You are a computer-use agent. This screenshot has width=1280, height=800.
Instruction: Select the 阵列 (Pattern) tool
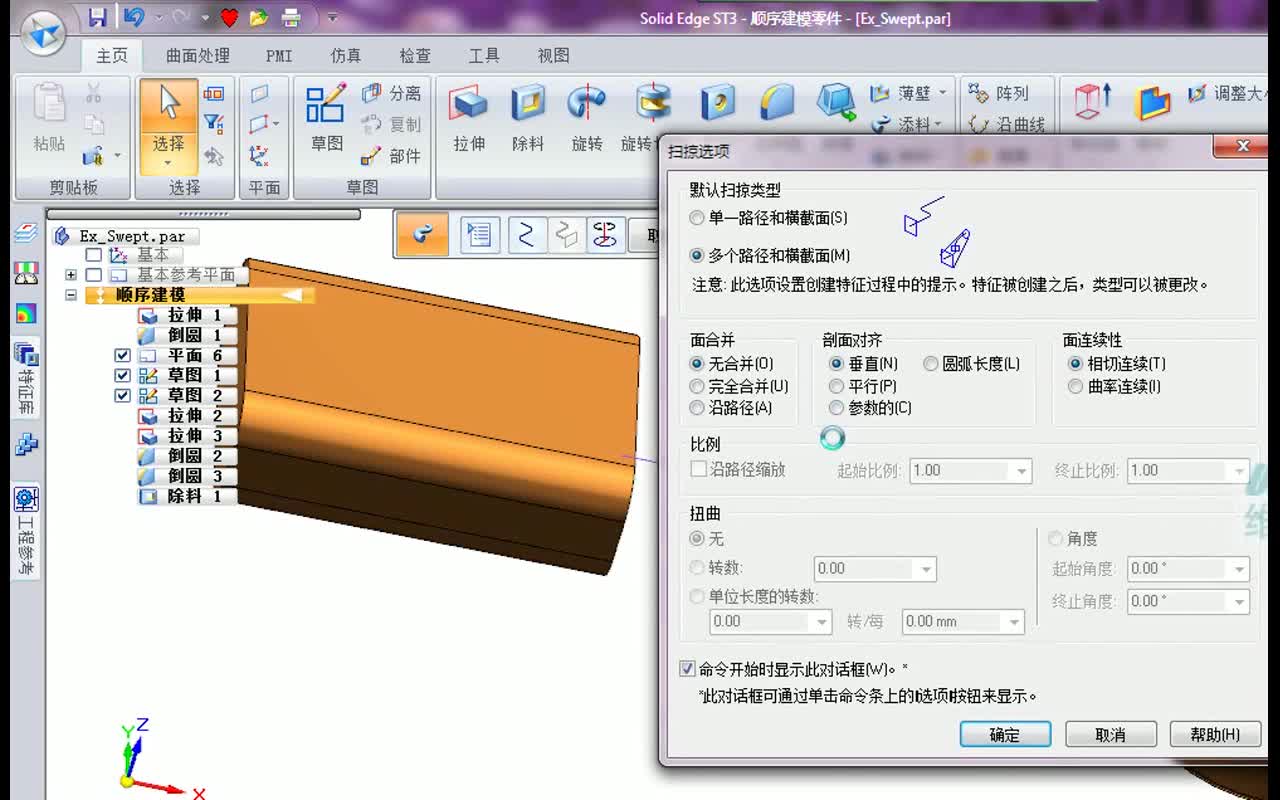pos(1002,92)
